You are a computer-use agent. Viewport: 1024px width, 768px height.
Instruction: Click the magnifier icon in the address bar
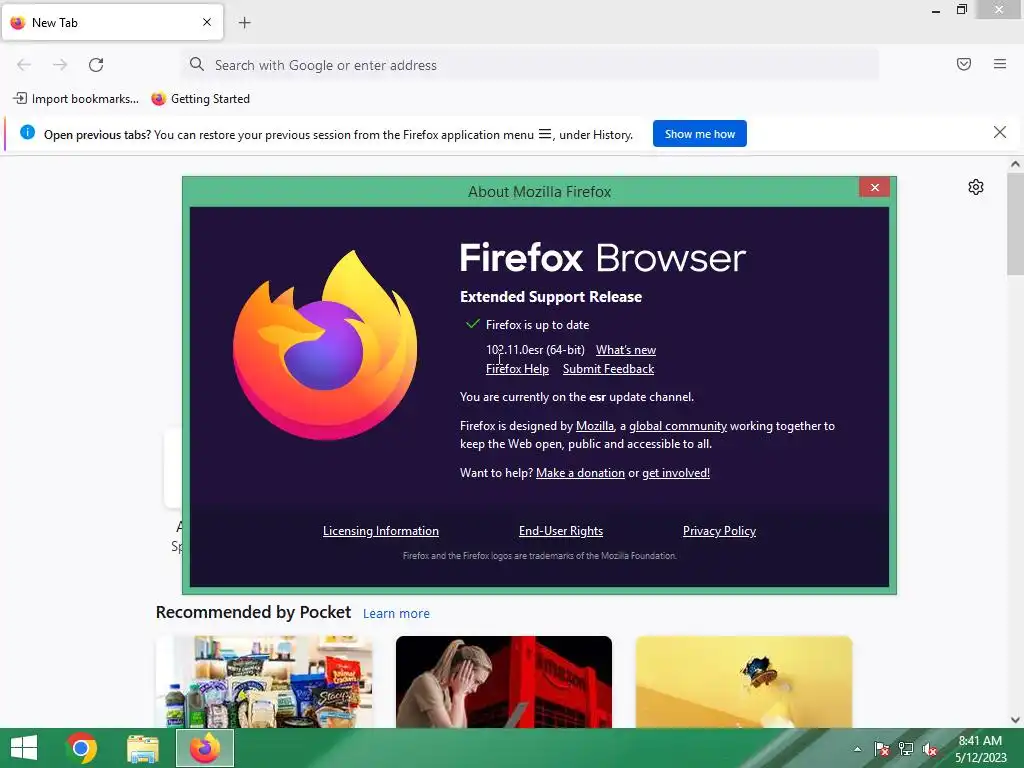[x=197, y=64]
